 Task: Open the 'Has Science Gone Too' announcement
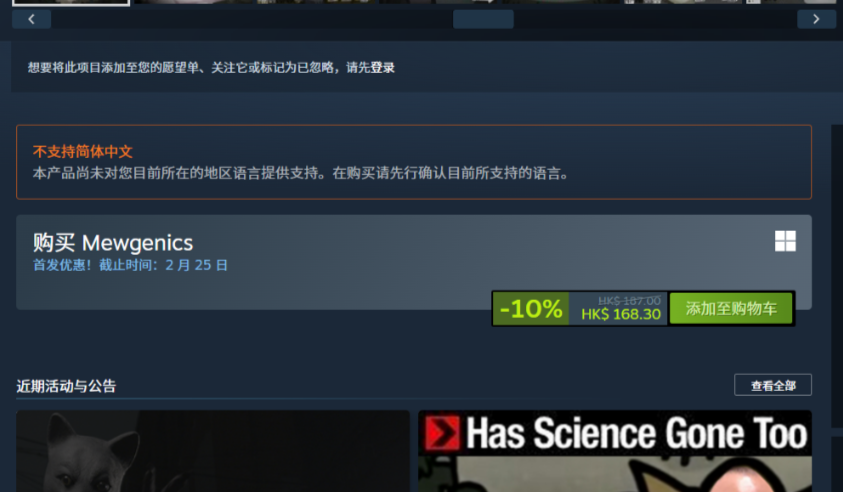pyautogui.click(x=615, y=451)
